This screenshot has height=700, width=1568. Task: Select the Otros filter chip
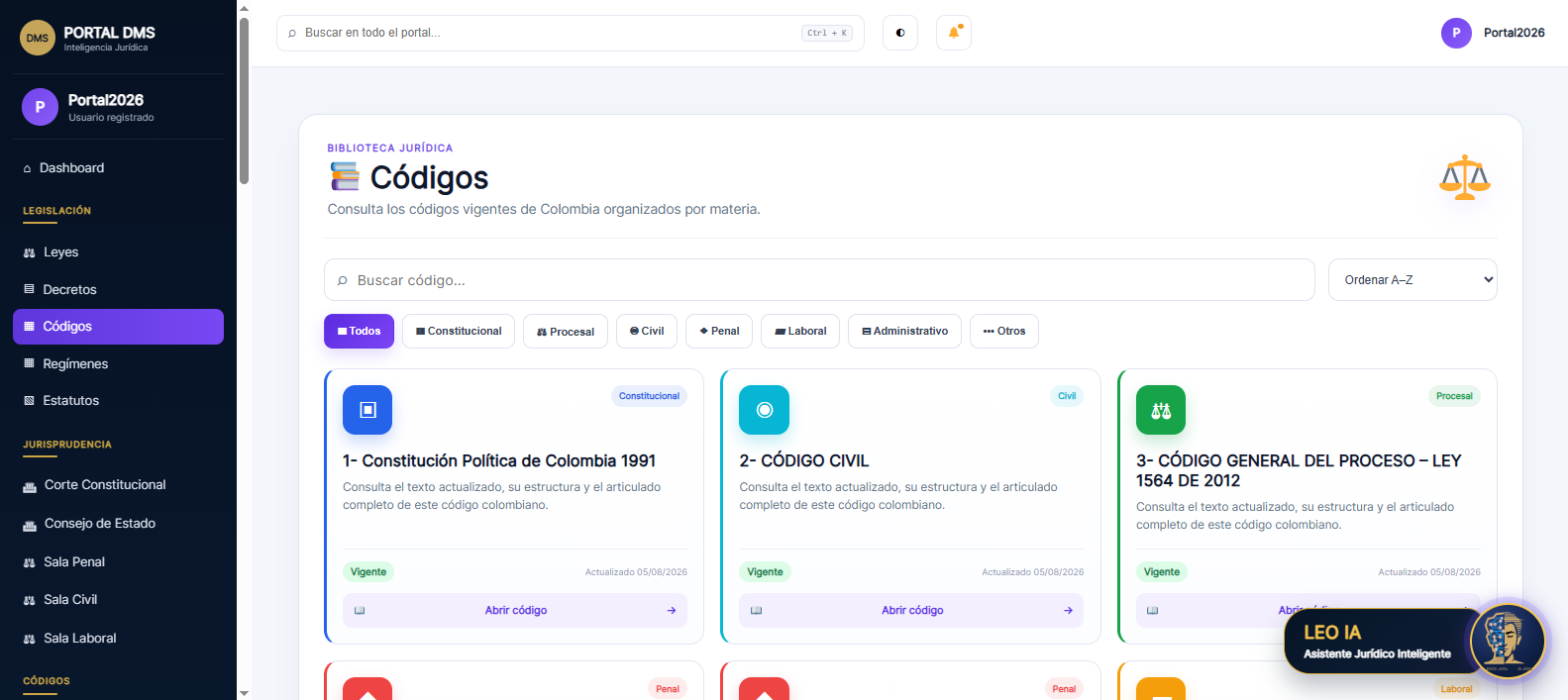1004,332
